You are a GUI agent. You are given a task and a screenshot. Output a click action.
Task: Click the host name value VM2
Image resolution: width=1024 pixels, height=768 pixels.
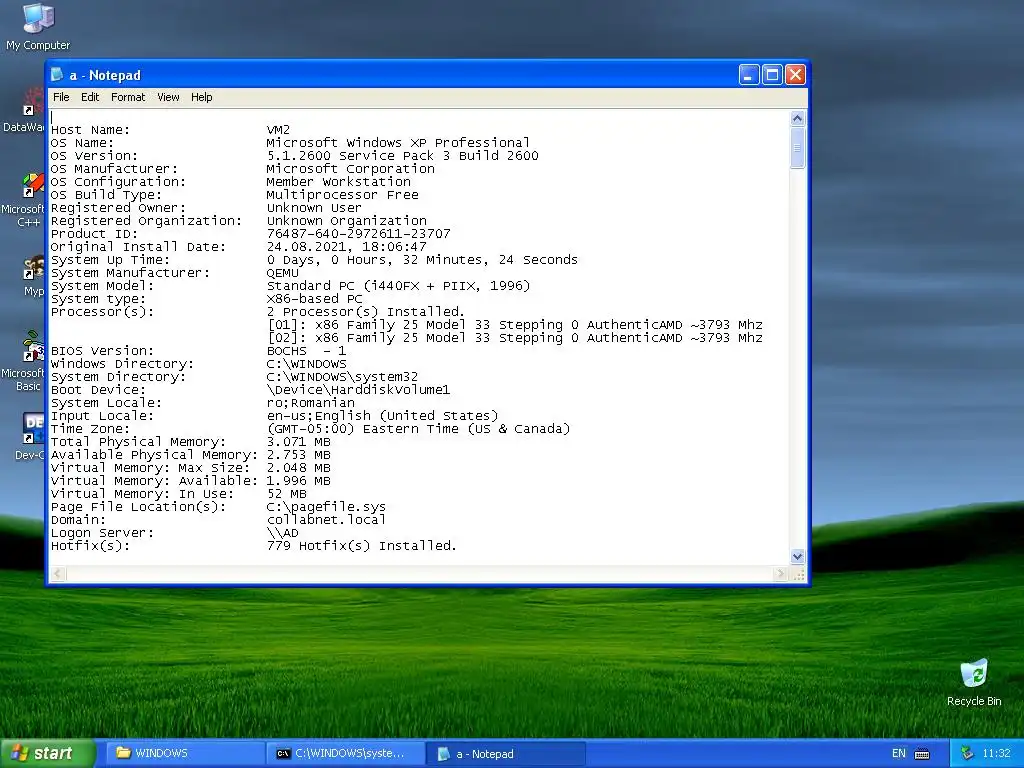(278, 130)
